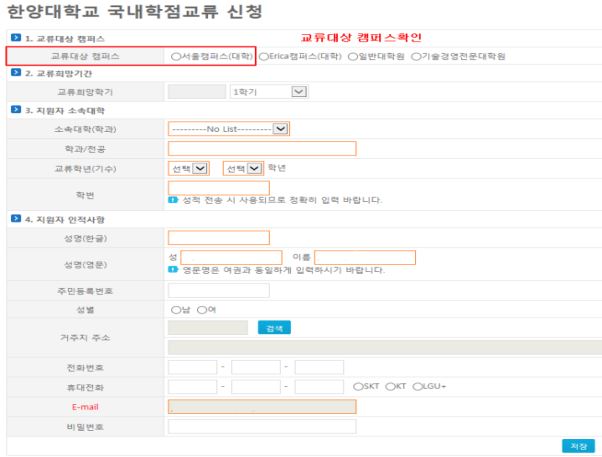The height and width of the screenshot is (457, 602).
Task: Choose the Erica캠퍼스(대학) campus option
Action: coord(265,57)
